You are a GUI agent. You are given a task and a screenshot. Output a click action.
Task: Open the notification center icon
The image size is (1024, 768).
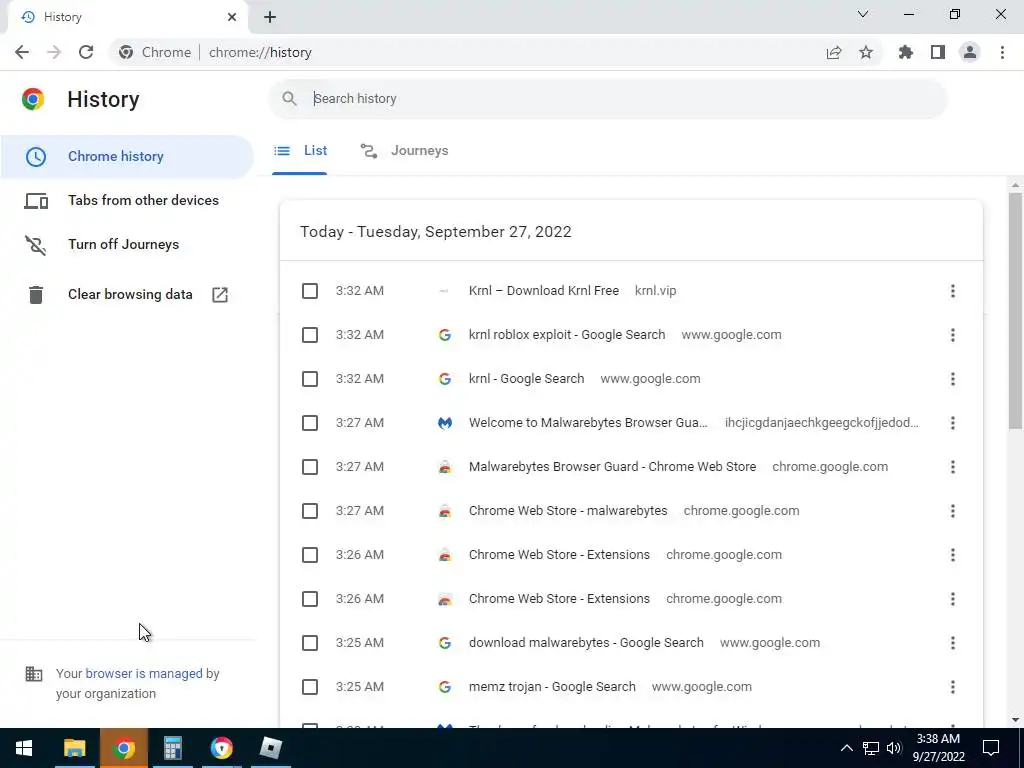(991, 748)
